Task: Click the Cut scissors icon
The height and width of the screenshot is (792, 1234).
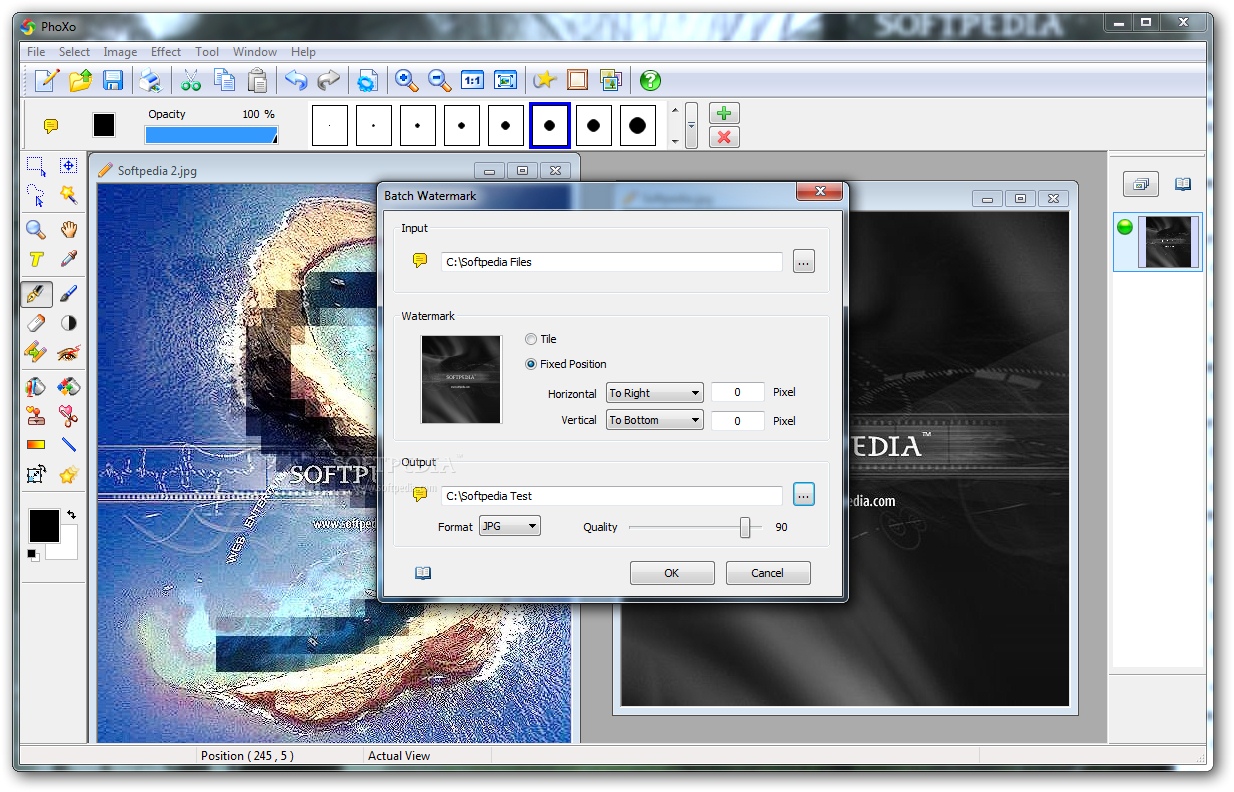Action: (x=191, y=81)
